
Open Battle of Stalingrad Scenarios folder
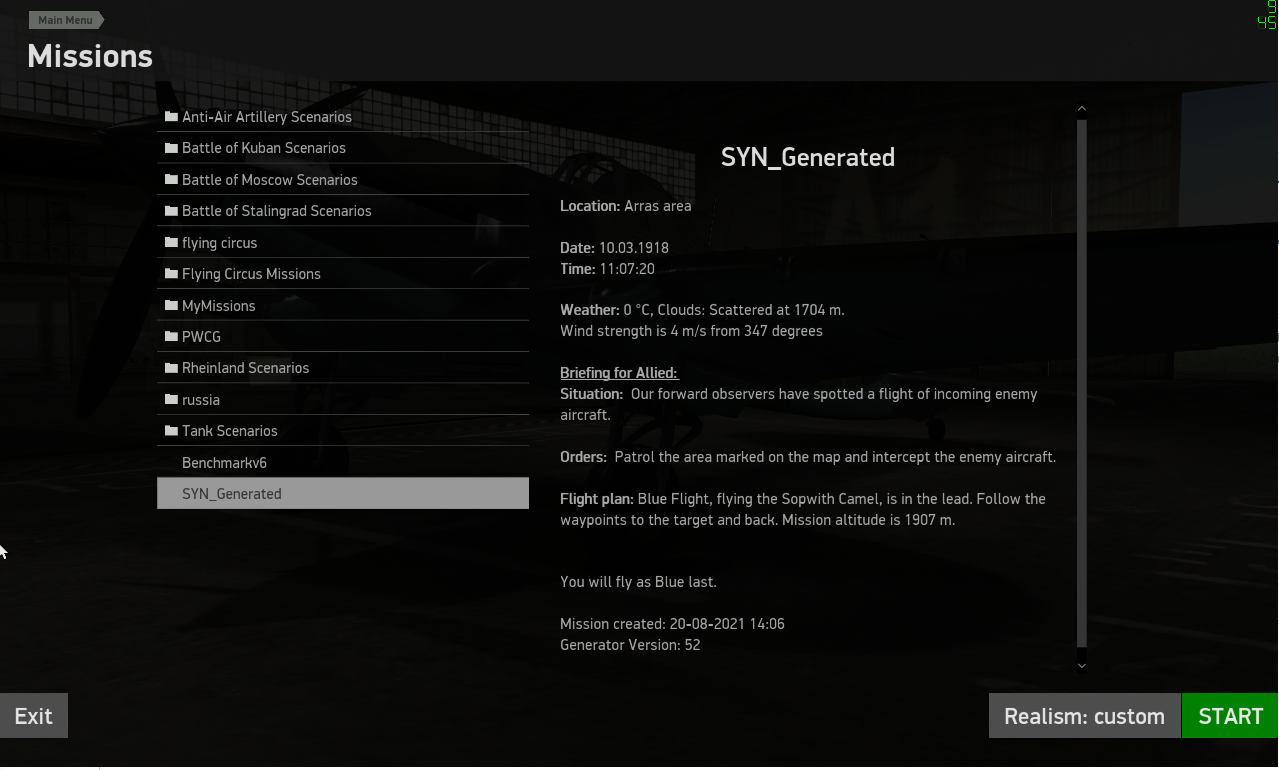pyautogui.click(x=343, y=211)
